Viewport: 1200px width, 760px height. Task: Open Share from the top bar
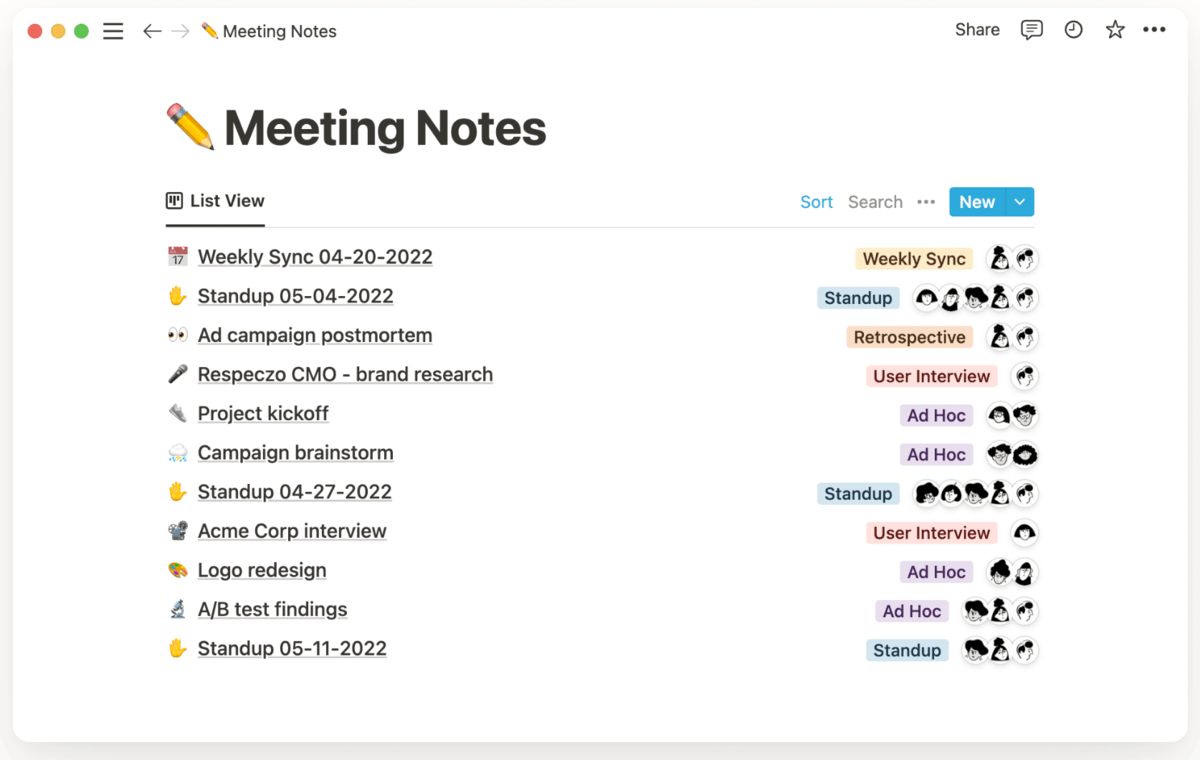click(x=977, y=30)
